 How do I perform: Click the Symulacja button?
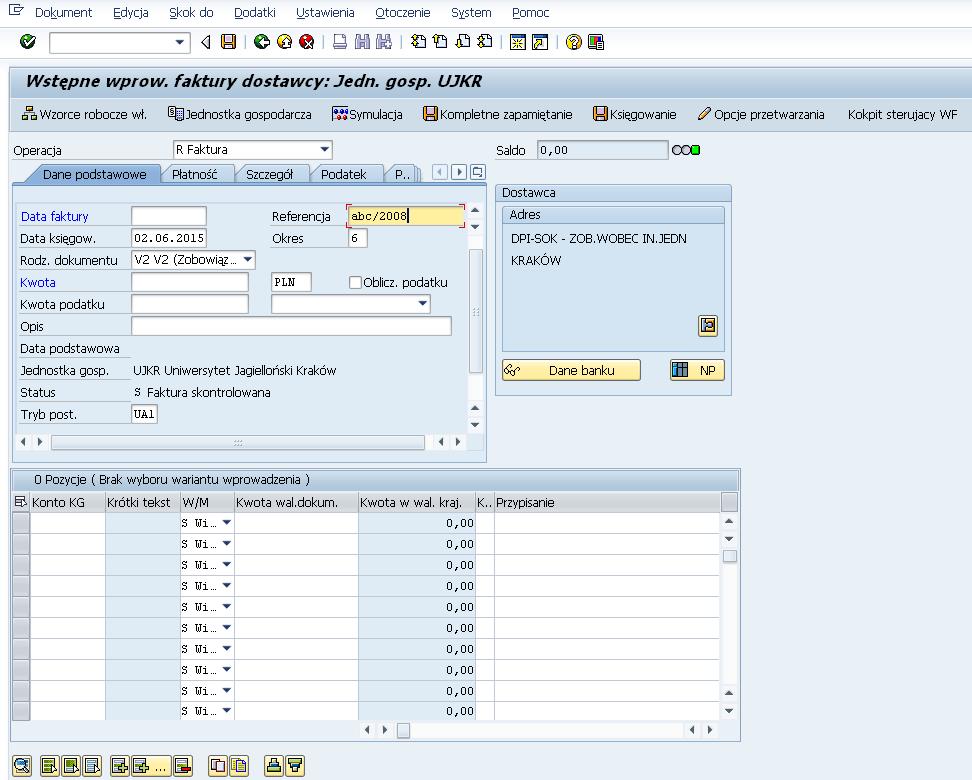tap(368, 114)
